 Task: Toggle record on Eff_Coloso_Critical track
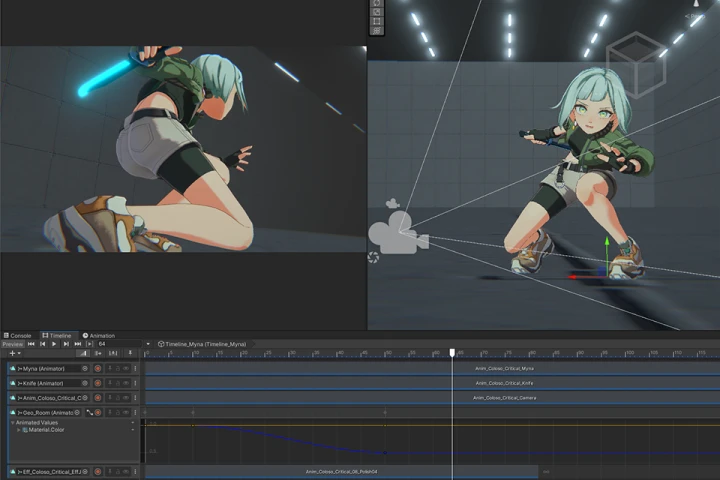click(x=98, y=472)
